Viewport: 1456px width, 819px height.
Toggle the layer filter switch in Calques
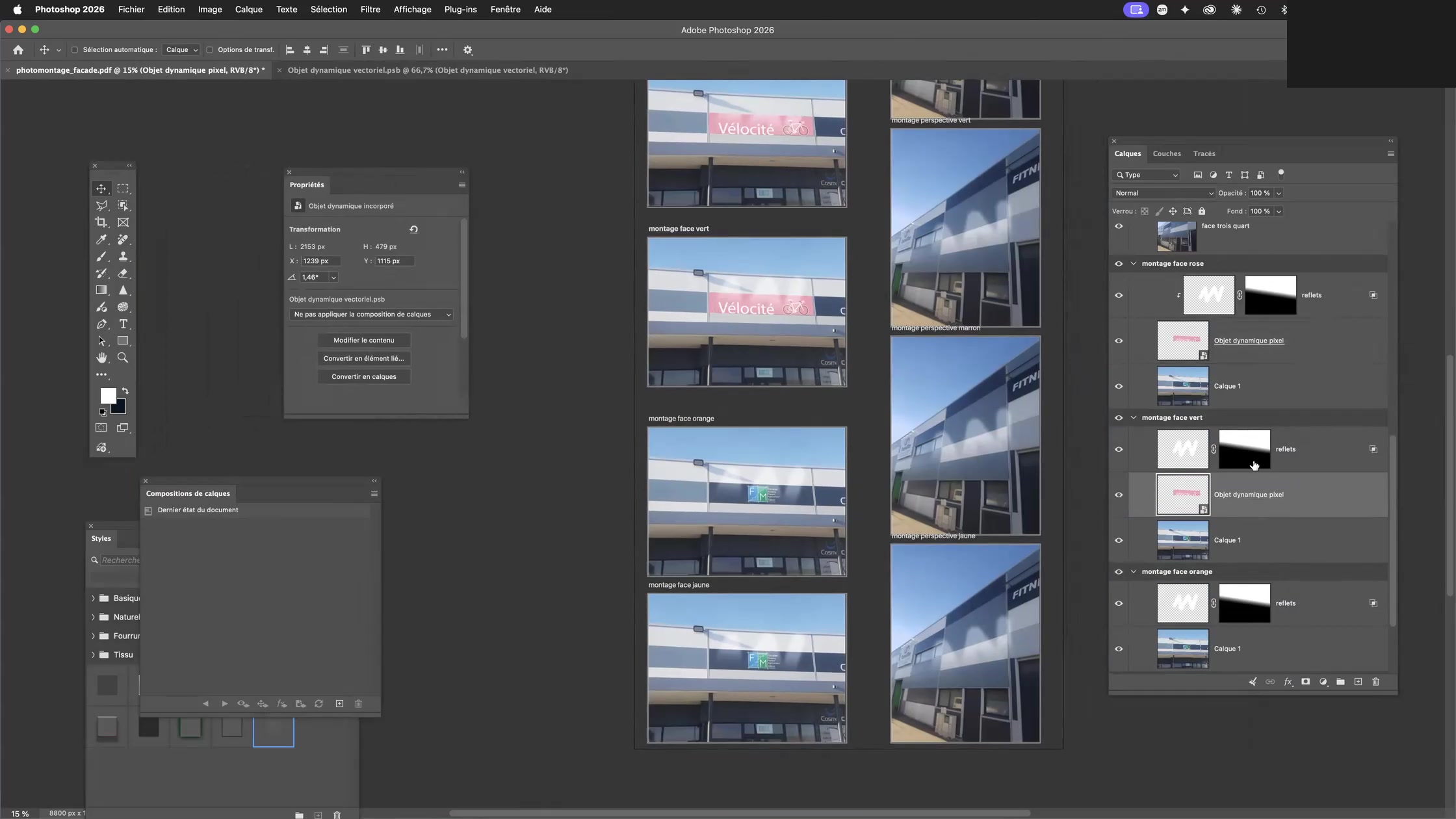point(1281,174)
